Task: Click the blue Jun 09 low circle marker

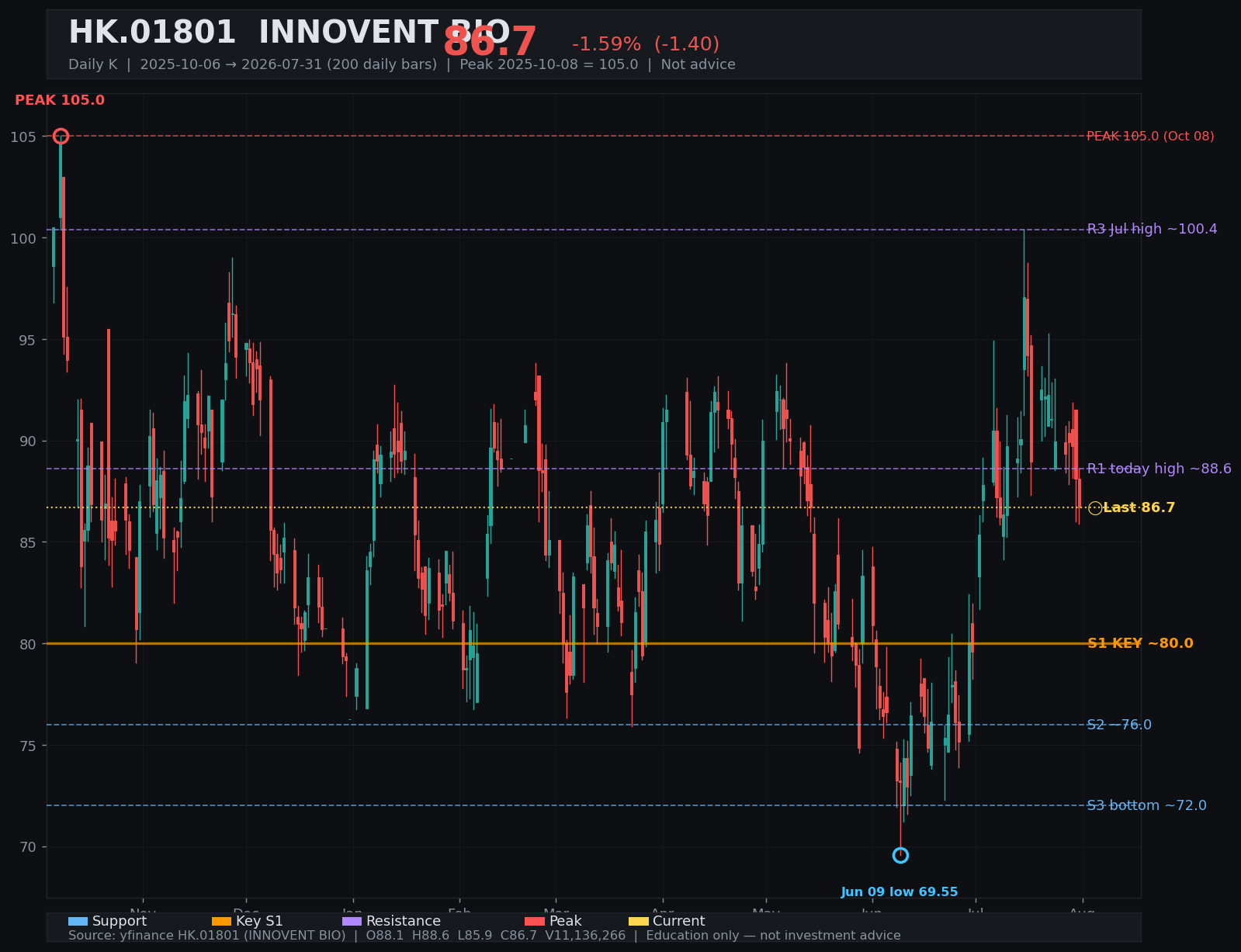Action: 900,855
